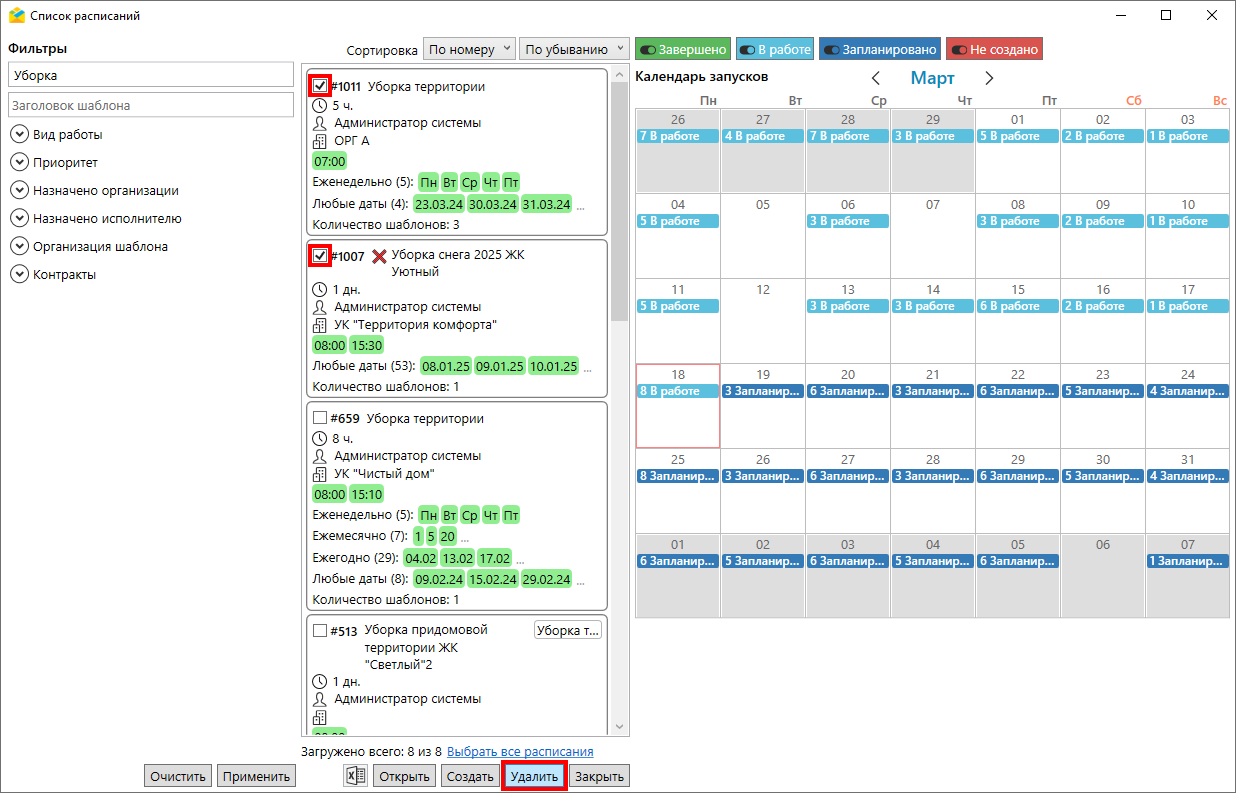Screen dimensions: 1236x793
Task: Click app icon in title bar
Action: point(16,16)
